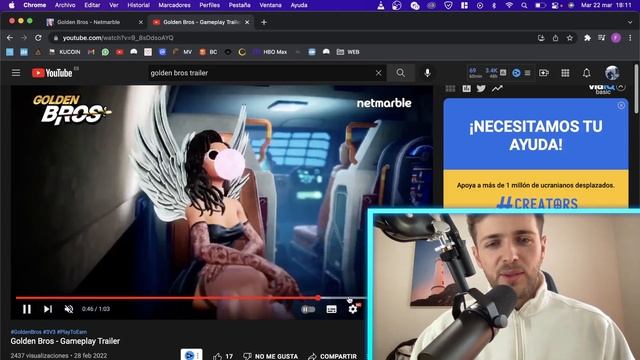640x360 pixels.
Task: Open YouTube hamburger guide menu
Action: (x=16, y=73)
